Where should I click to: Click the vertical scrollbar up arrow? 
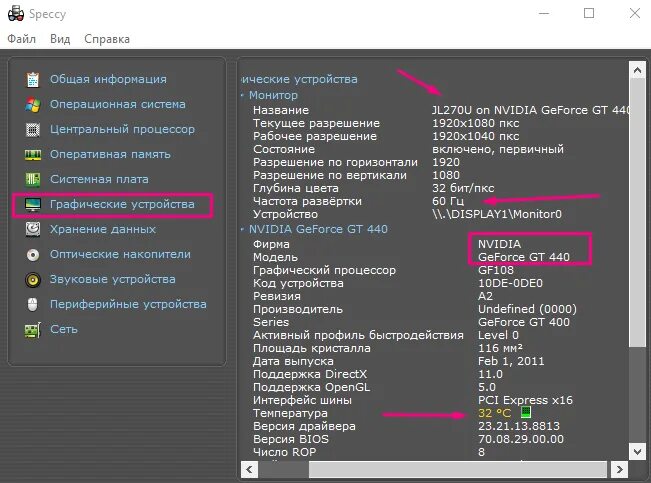(637, 70)
